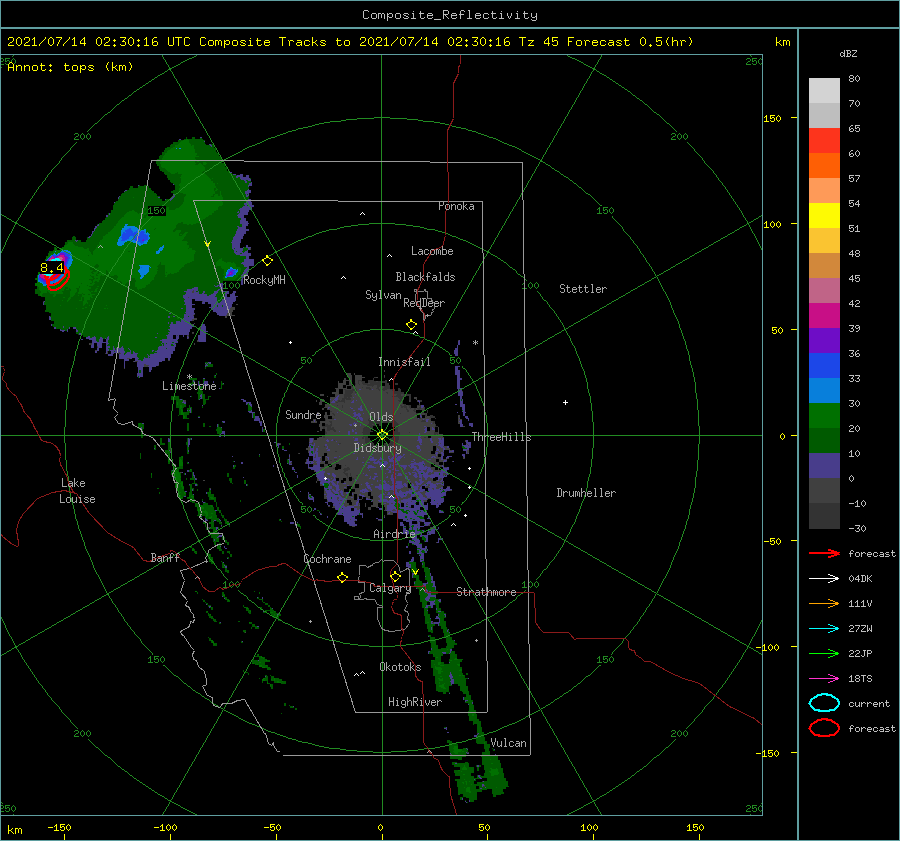This screenshot has height=841, width=900.
Task: Click the Vulcan label
Action: pyautogui.click(x=509, y=743)
